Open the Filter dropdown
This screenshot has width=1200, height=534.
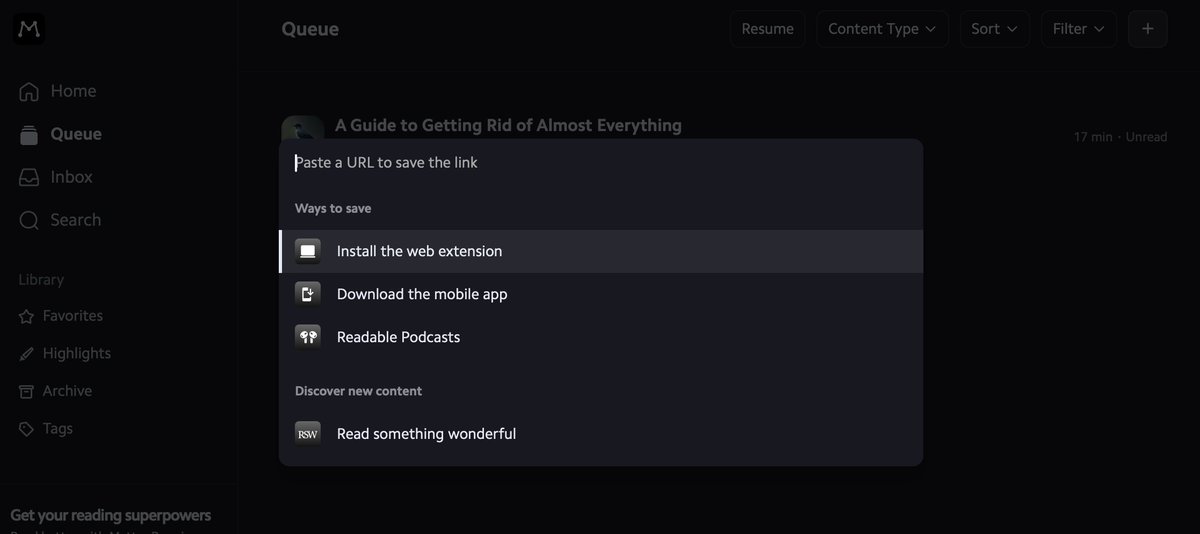(x=1079, y=29)
